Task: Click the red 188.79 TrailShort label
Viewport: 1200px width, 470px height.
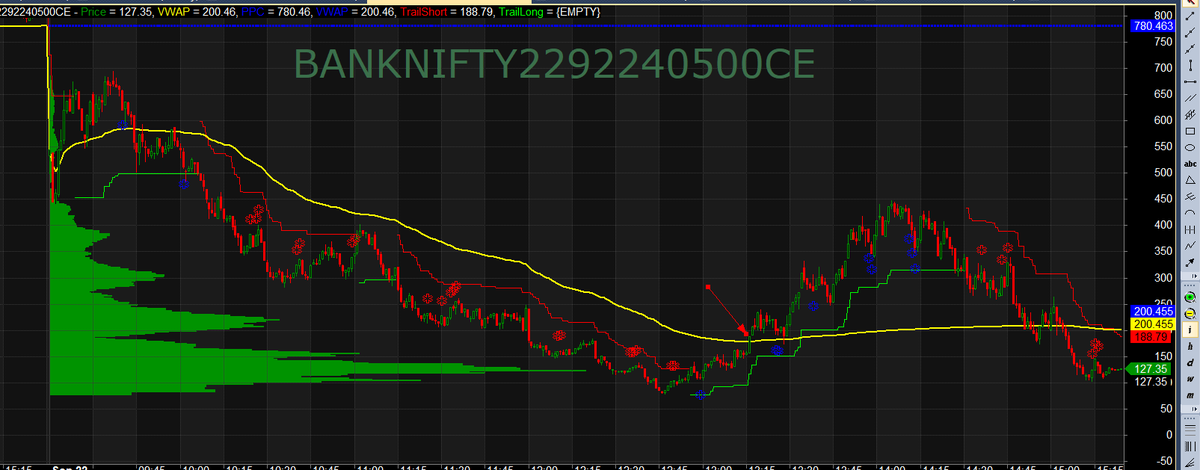Action: [x=1150, y=338]
